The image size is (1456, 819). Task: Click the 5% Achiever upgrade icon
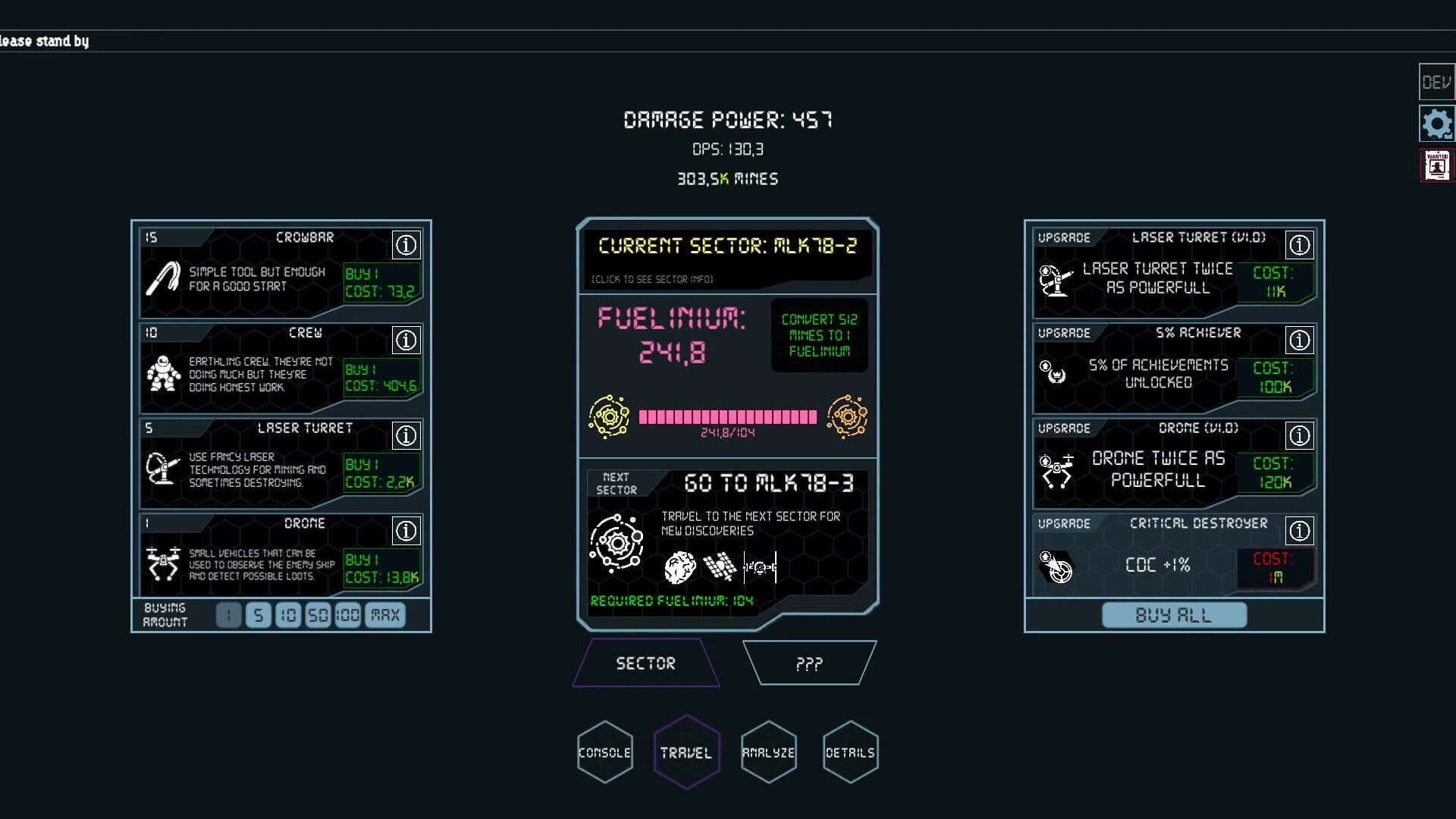(x=1053, y=372)
